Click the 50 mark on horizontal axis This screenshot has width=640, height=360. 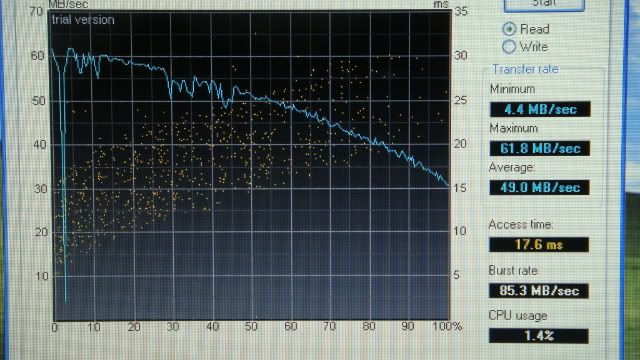pyautogui.click(x=251, y=326)
